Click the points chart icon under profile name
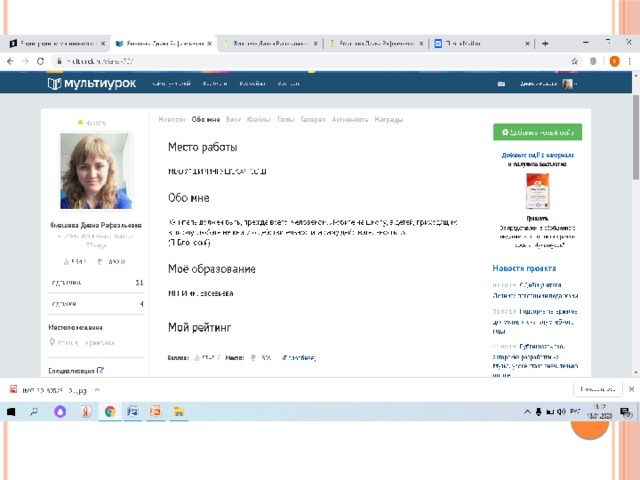Image resolution: width=640 pixels, height=480 pixels. [x=66, y=262]
